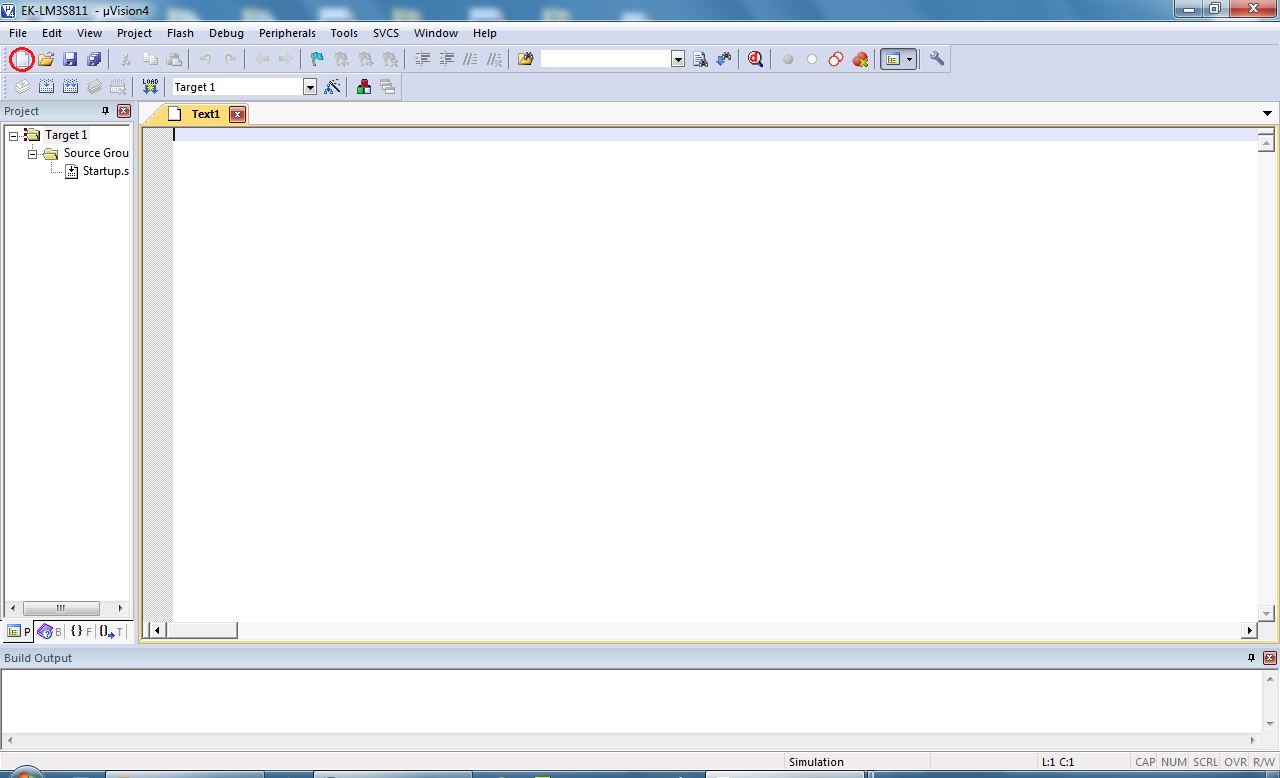Collapse the Source Group tree node
This screenshot has height=778, width=1280.
point(32,153)
